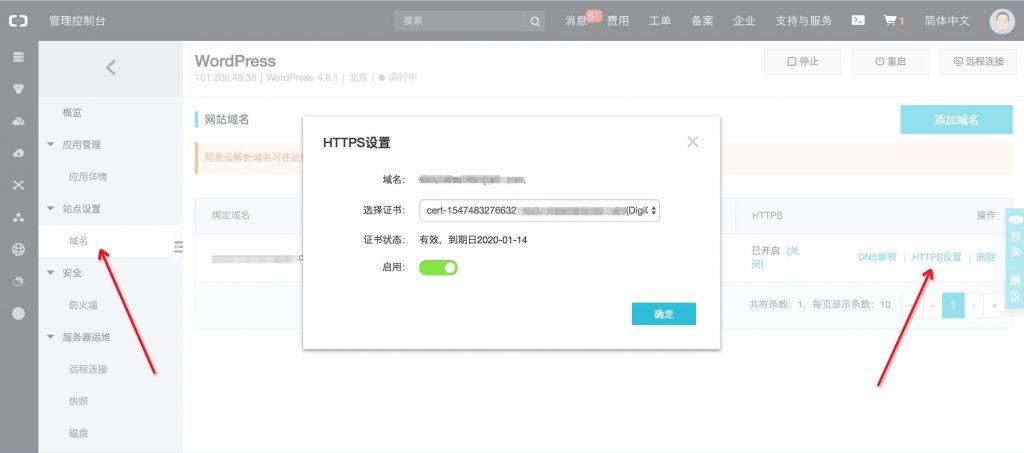
Task: Collapse the 安全 section
Action: 50,273
